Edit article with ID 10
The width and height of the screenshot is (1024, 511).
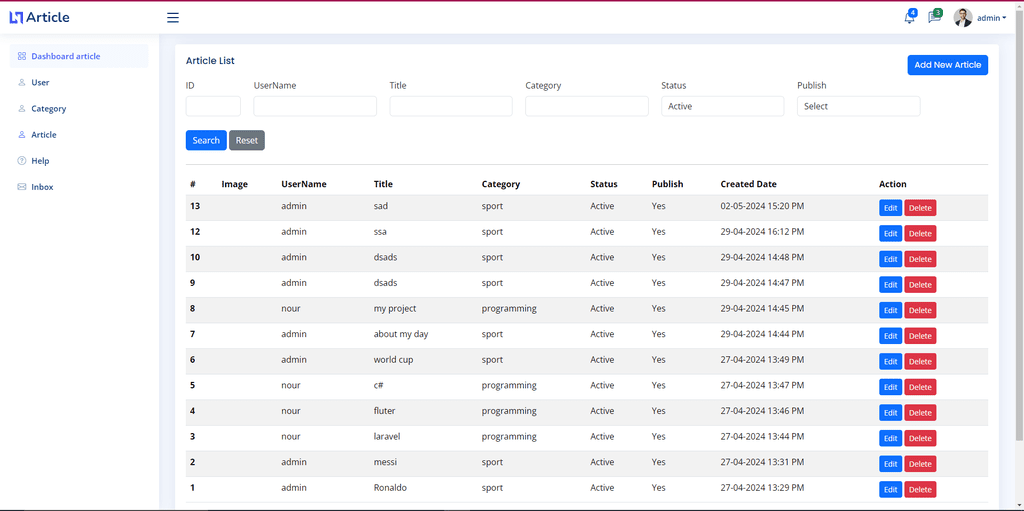click(x=891, y=259)
